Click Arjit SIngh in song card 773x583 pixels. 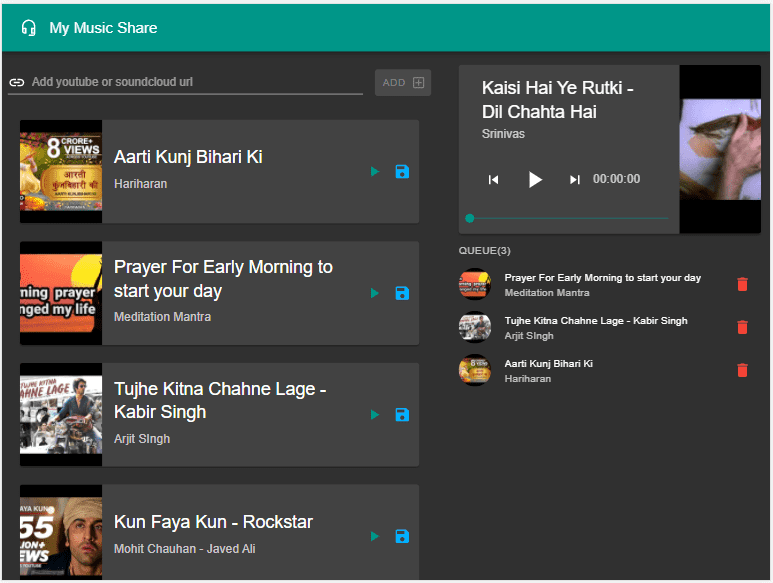[x=142, y=439]
